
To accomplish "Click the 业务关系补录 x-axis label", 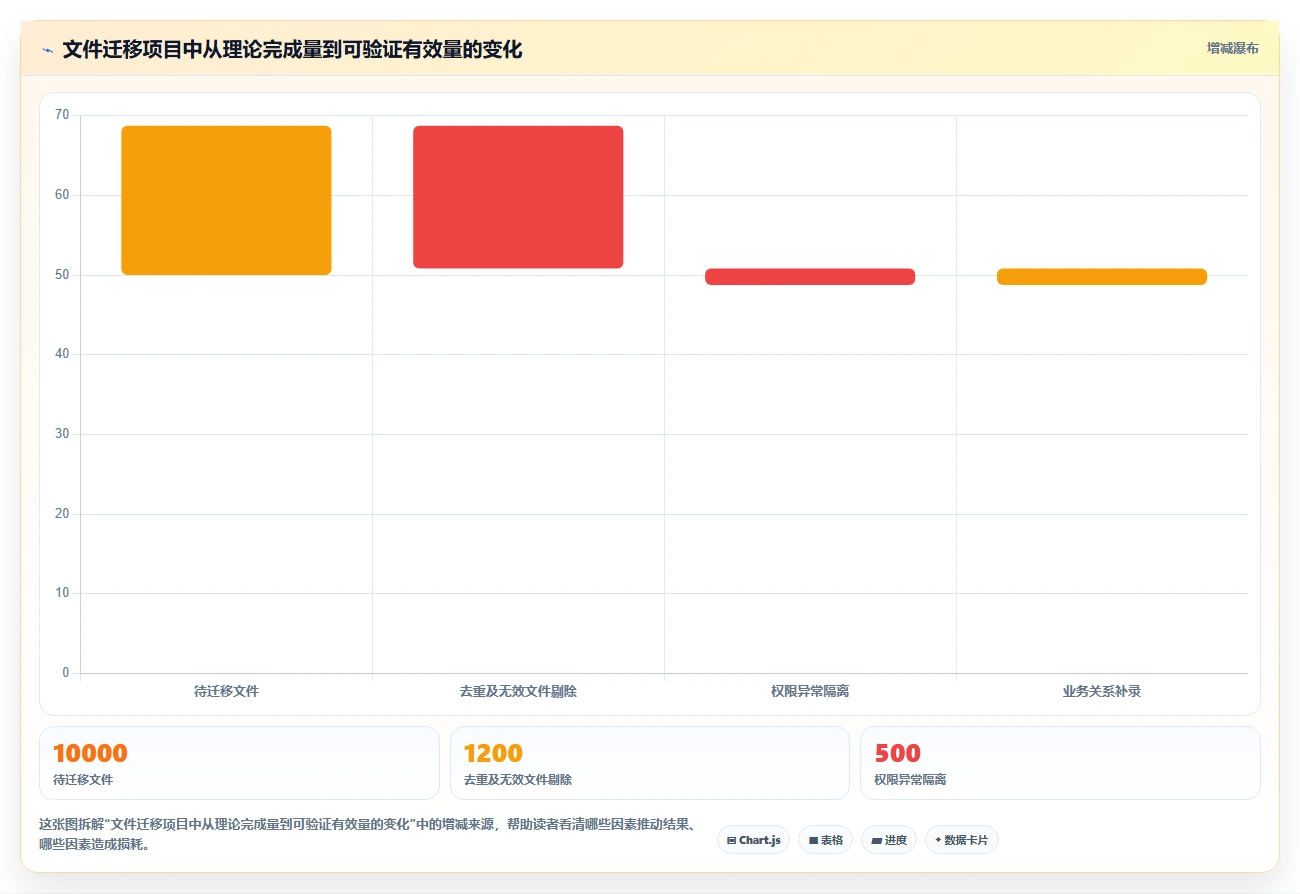I will 1102,691.
